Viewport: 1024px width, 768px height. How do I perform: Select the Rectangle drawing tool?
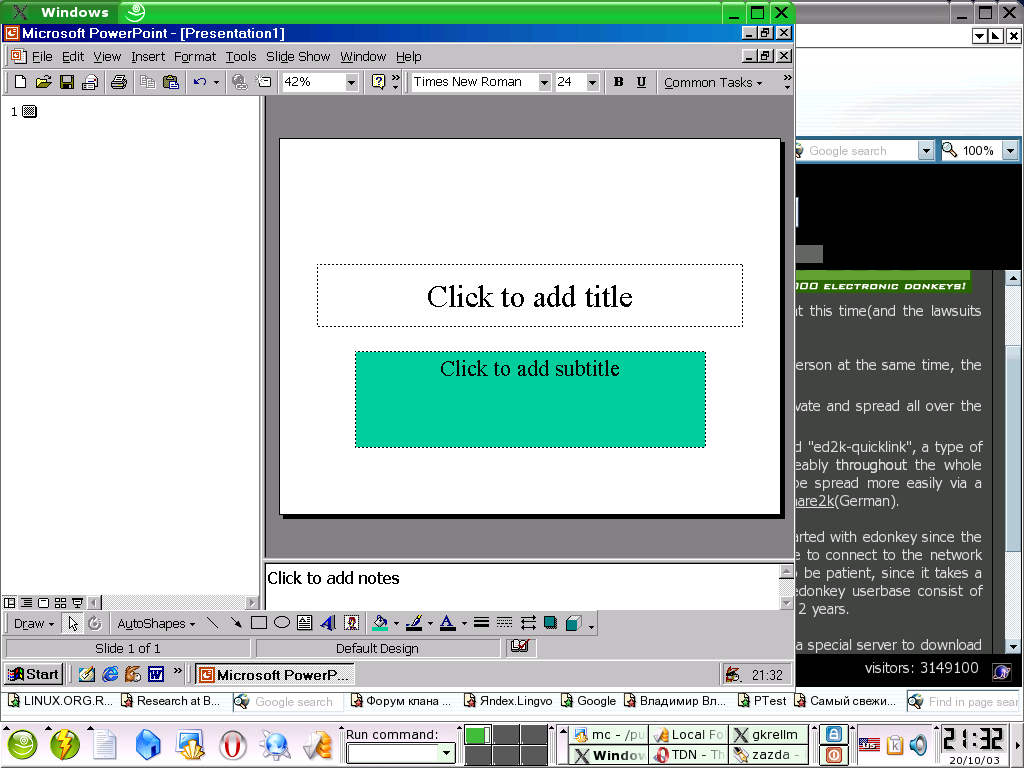click(259, 623)
